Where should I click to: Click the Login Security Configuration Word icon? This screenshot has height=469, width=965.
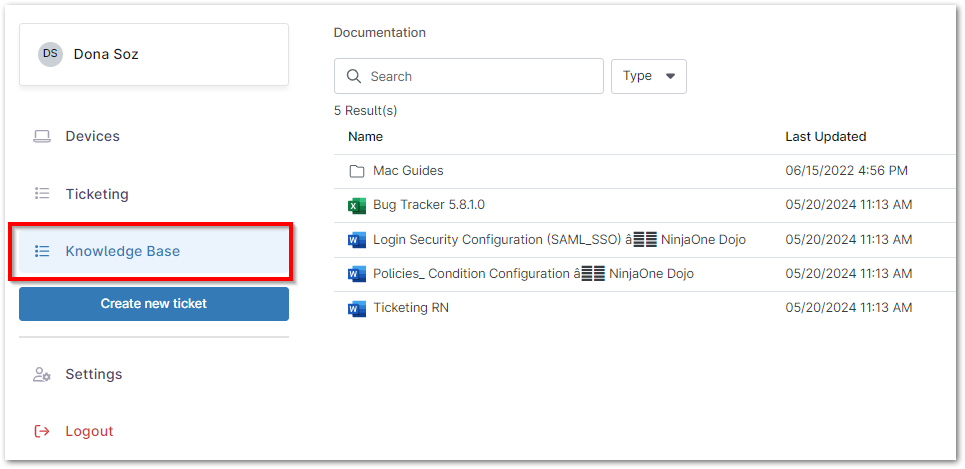pyautogui.click(x=357, y=240)
